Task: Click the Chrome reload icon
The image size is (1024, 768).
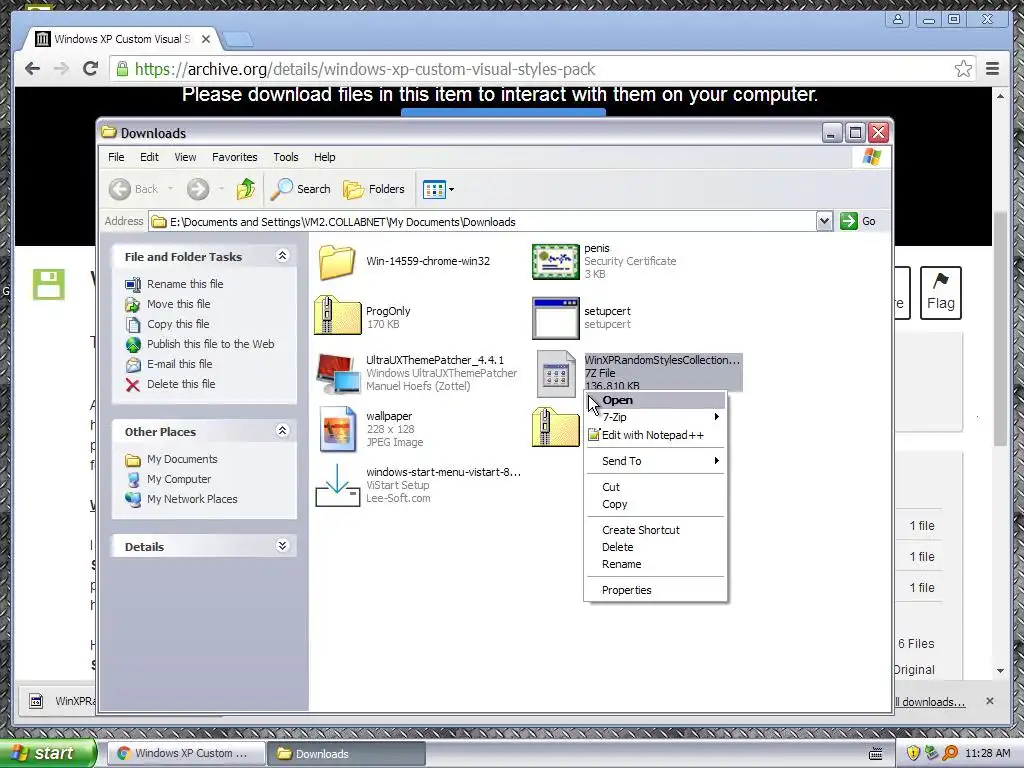Action: point(91,69)
